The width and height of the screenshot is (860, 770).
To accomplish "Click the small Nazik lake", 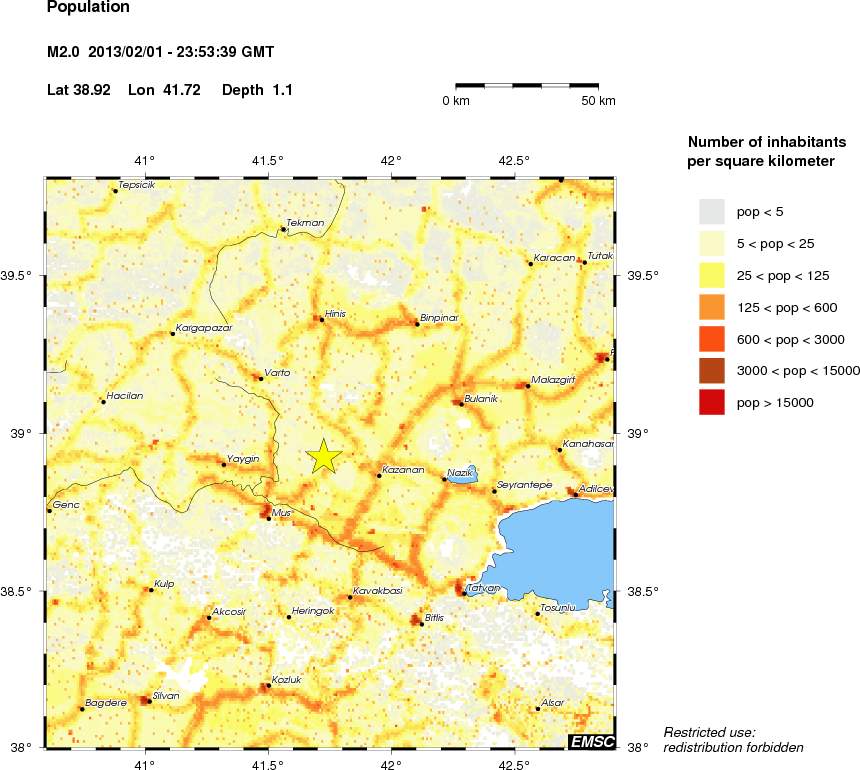I will (461, 478).
